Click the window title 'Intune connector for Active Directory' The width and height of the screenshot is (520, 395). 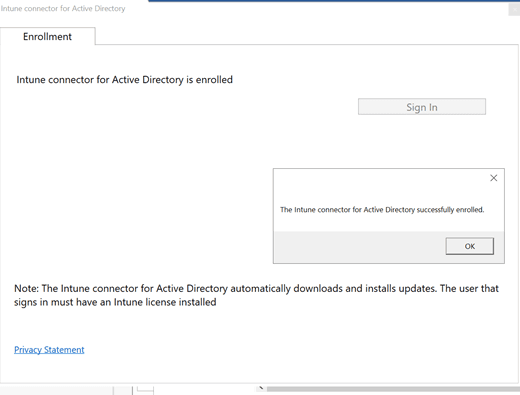(63, 9)
